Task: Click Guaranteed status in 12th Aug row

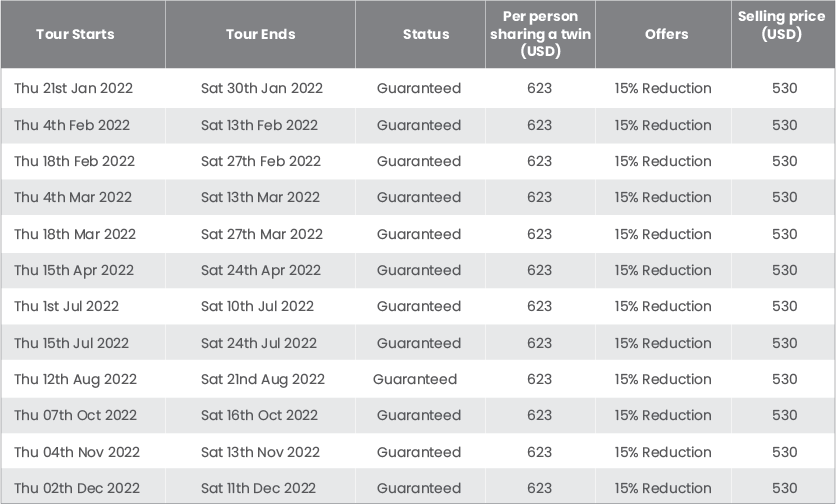Action: 415,379
